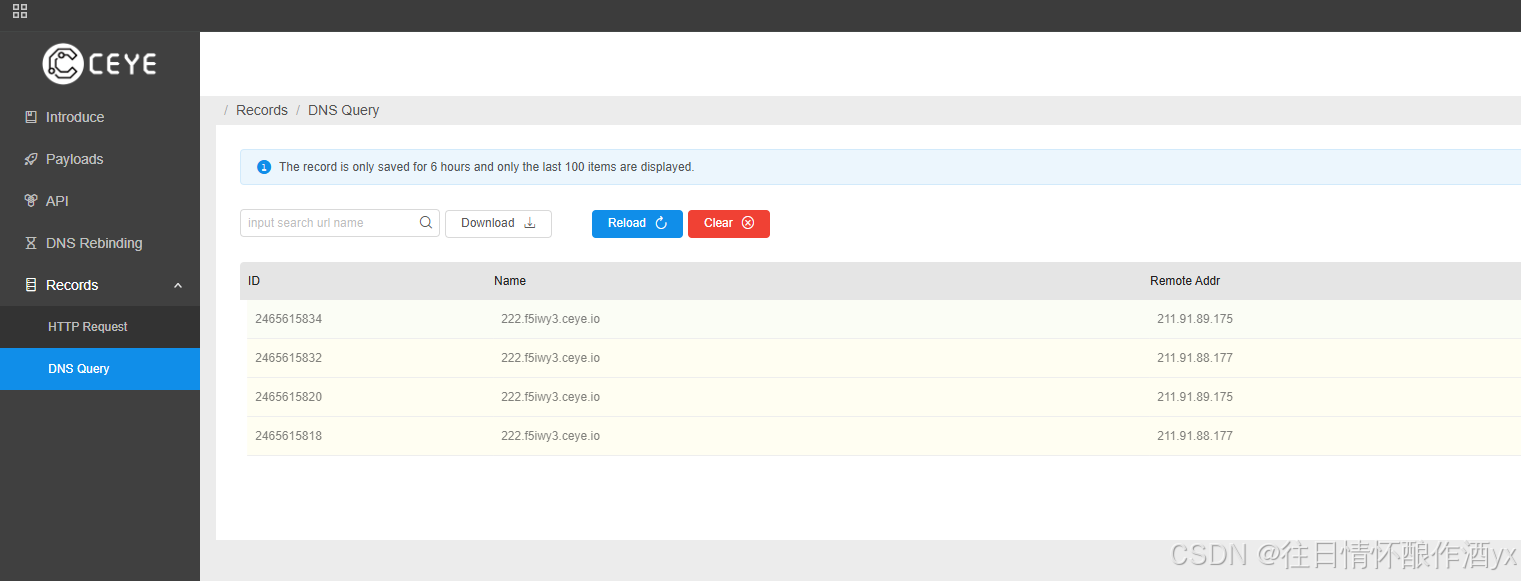The image size is (1521, 581).
Task: Reload the DNS query records
Action: tap(637, 223)
